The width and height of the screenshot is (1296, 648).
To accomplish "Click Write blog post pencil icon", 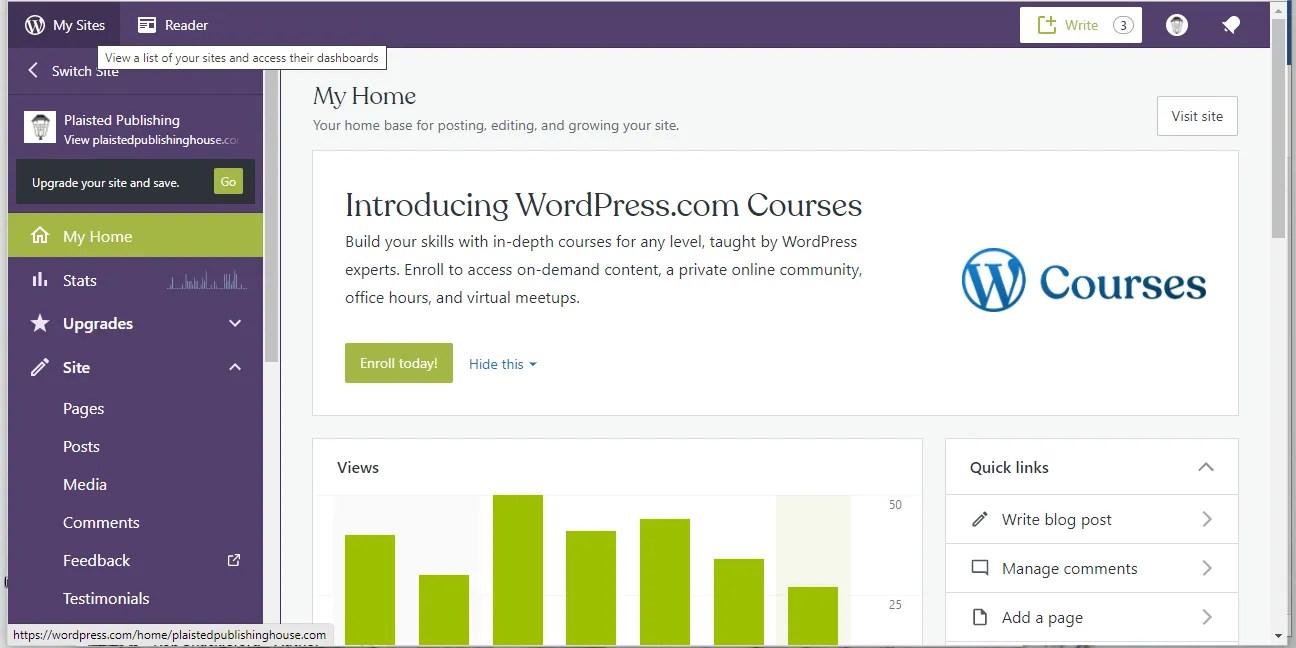I will click(x=980, y=519).
